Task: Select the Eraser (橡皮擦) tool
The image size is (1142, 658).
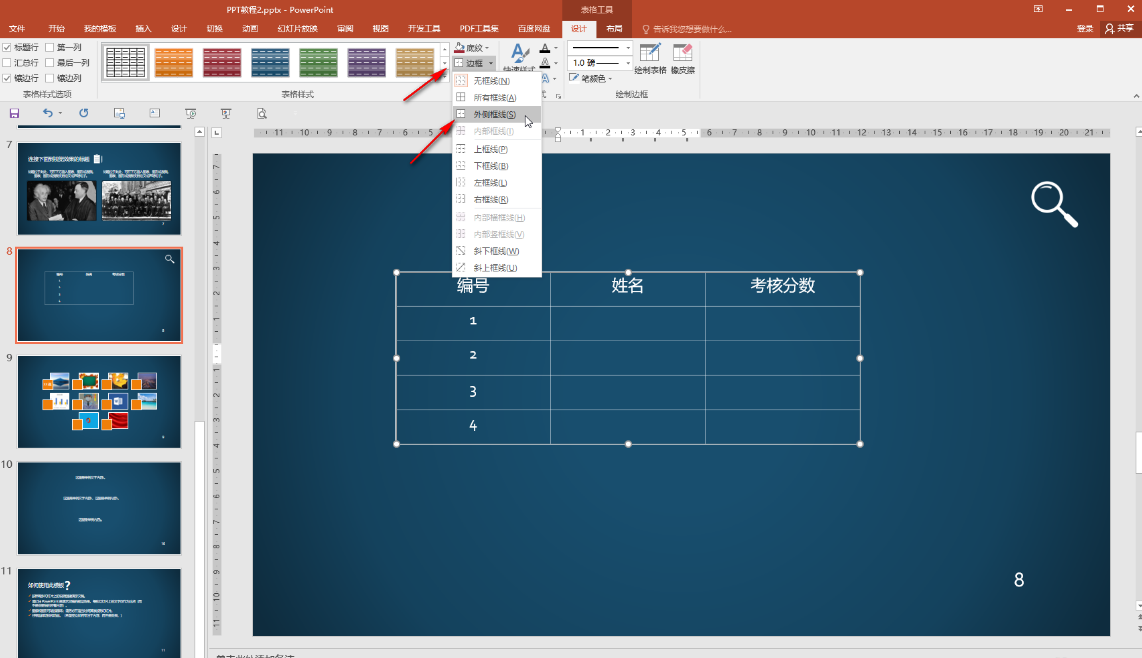Action: click(683, 56)
